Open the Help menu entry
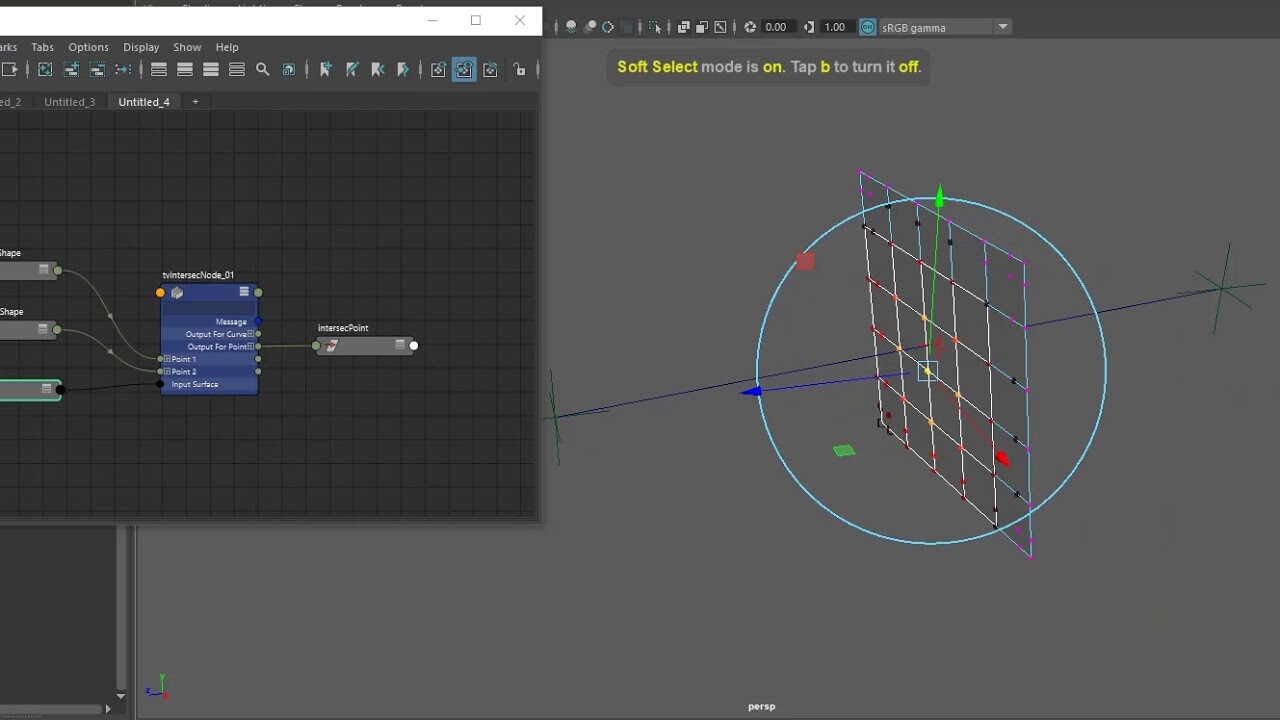The image size is (1280, 720). coord(227,47)
